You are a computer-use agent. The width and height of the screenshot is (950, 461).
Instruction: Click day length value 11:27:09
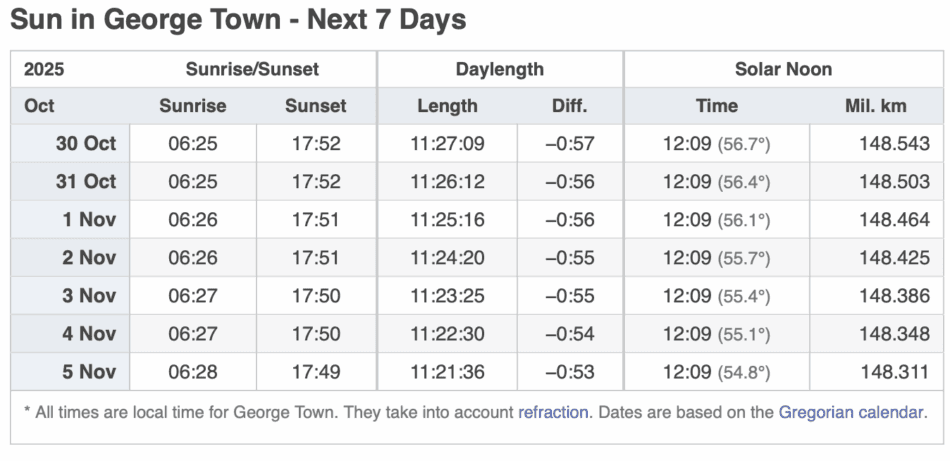coord(447,144)
